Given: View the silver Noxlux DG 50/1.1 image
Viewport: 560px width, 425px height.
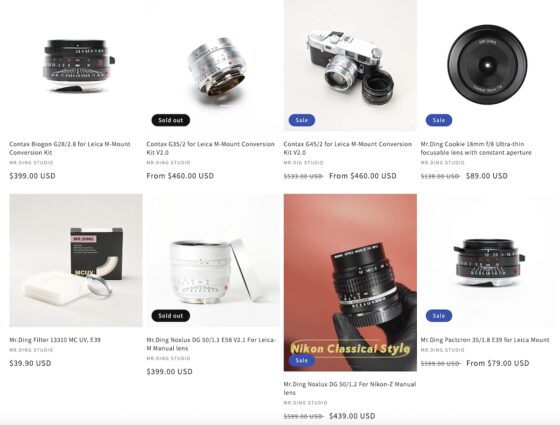Looking at the screenshot, I should tap(213, 260).
